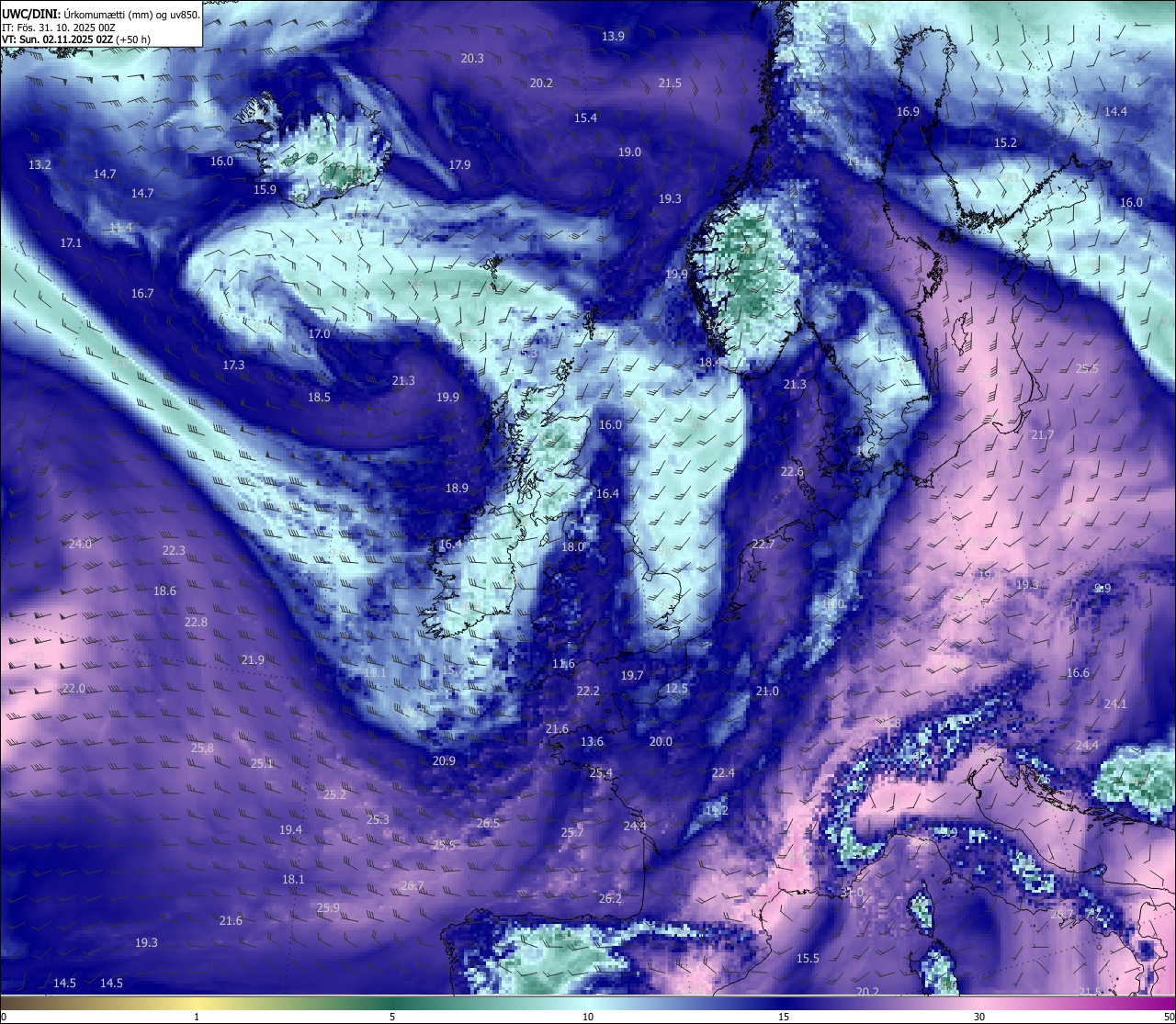Click the map value '13.2'
The height and width of the screenshot is (1024, 1176).
point(40,164)
